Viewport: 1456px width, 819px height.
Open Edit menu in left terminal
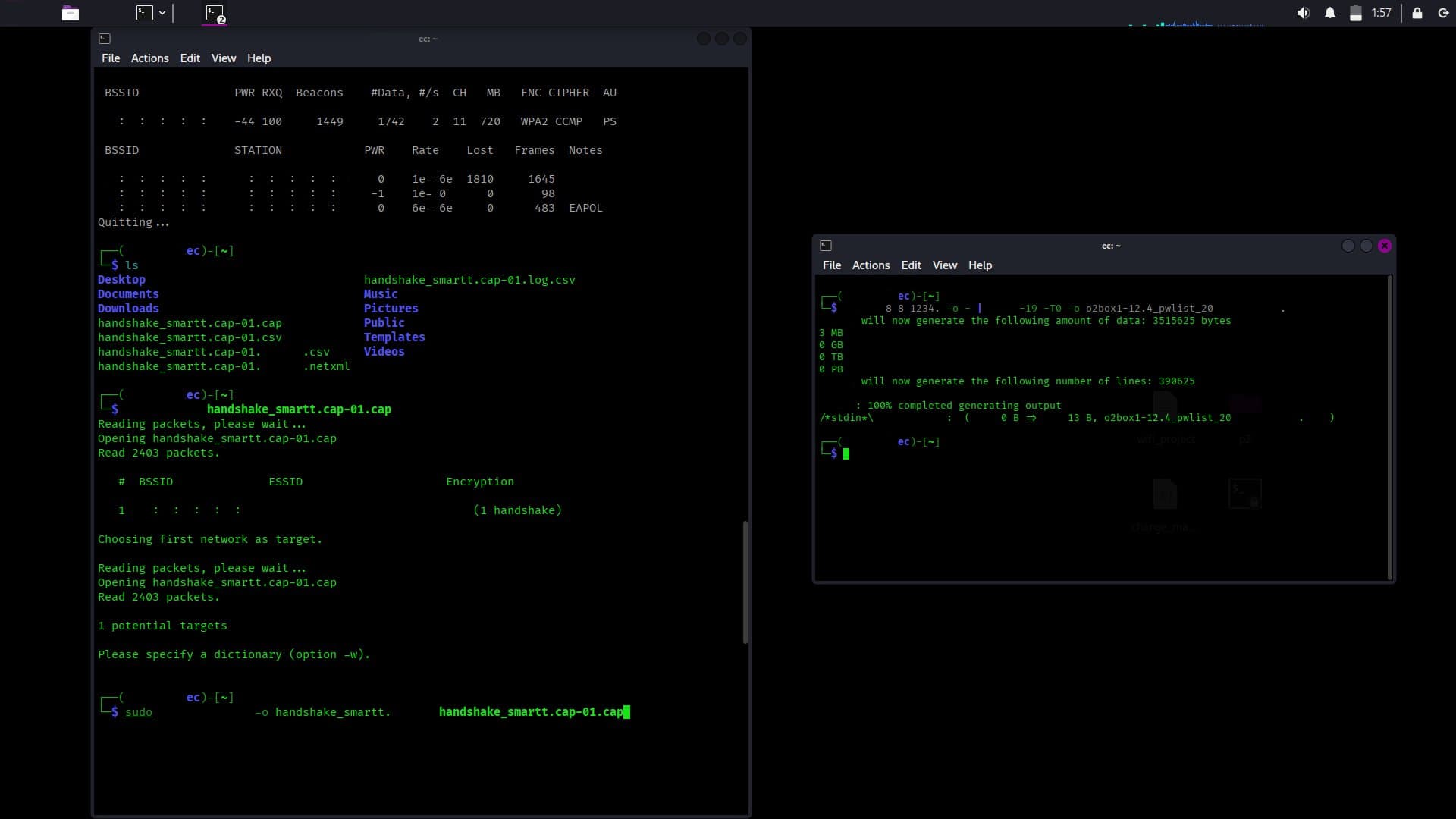[190, 58]
